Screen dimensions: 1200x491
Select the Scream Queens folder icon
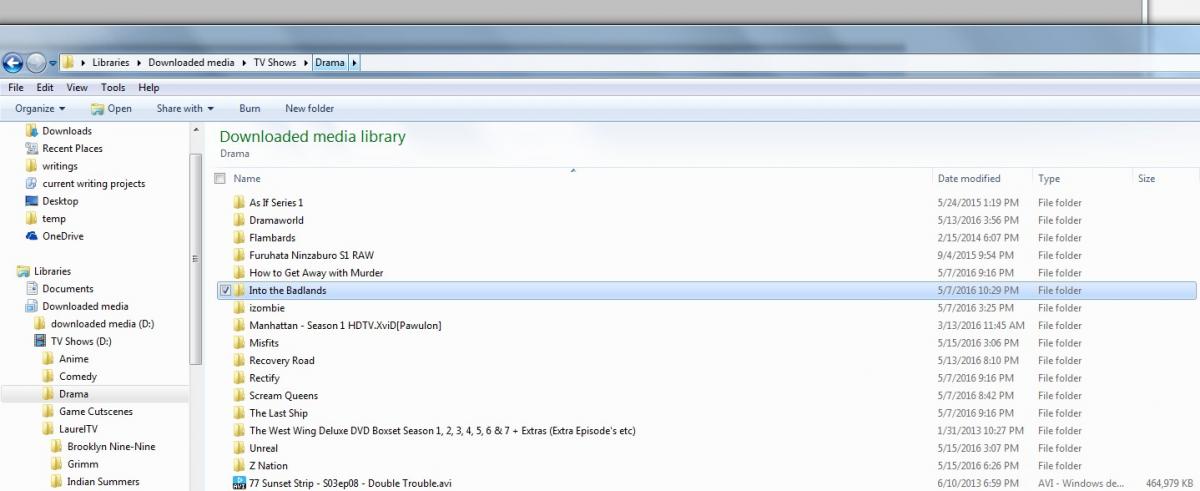pos(238,395)
